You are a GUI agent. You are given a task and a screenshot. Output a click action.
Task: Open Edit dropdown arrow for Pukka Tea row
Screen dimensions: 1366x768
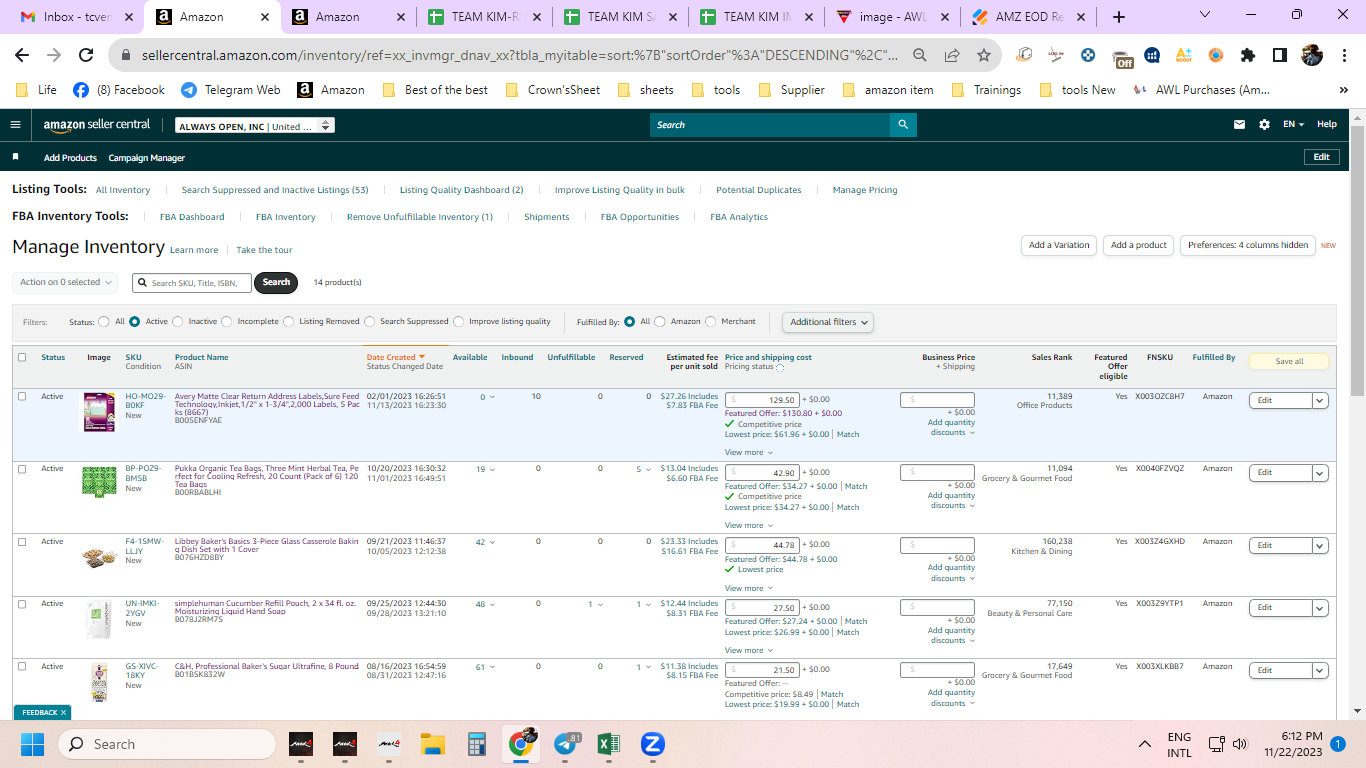1320,472
